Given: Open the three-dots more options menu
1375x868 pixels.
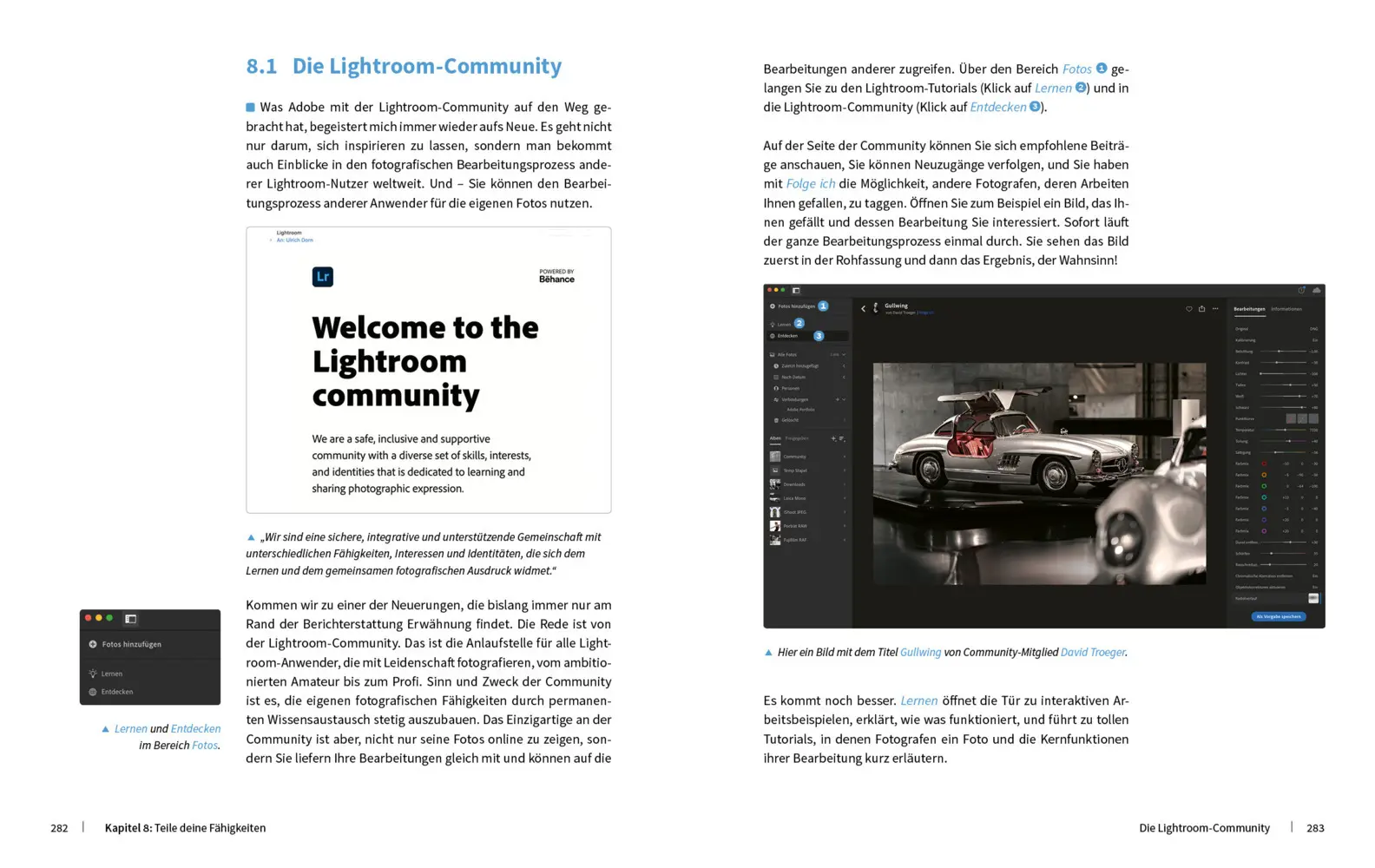Looking at the screenshot, I should coord(1215,308).
